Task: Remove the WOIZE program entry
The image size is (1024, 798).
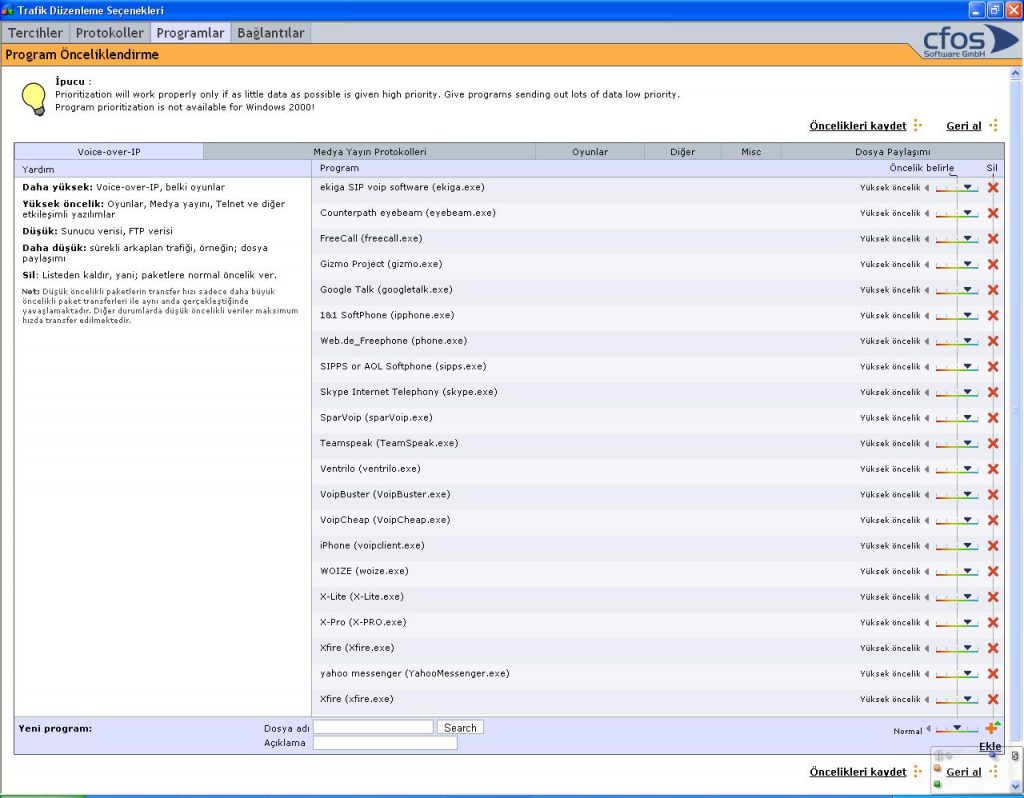Action: [992, 571]
